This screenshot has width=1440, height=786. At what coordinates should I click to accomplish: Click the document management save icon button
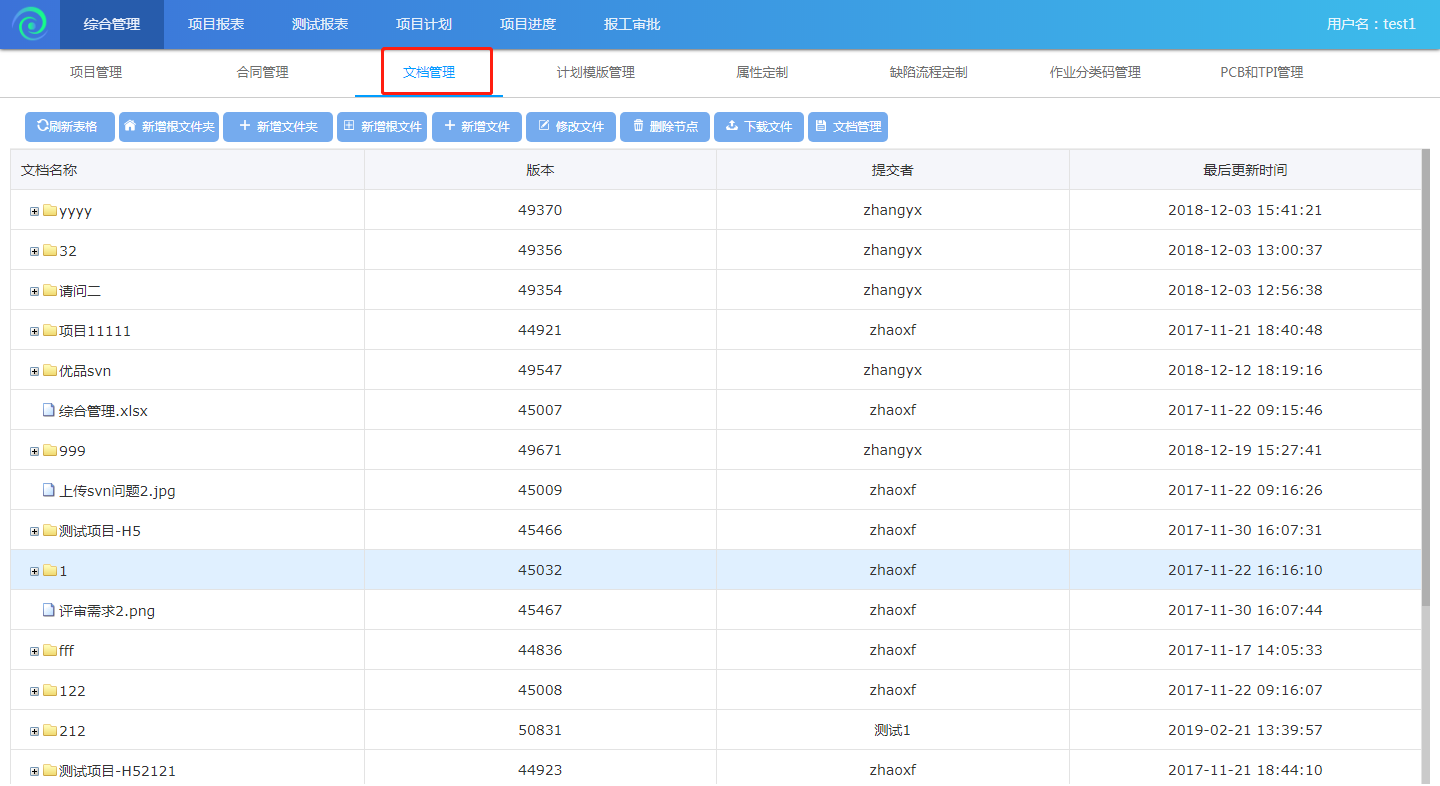pos(821,126)
